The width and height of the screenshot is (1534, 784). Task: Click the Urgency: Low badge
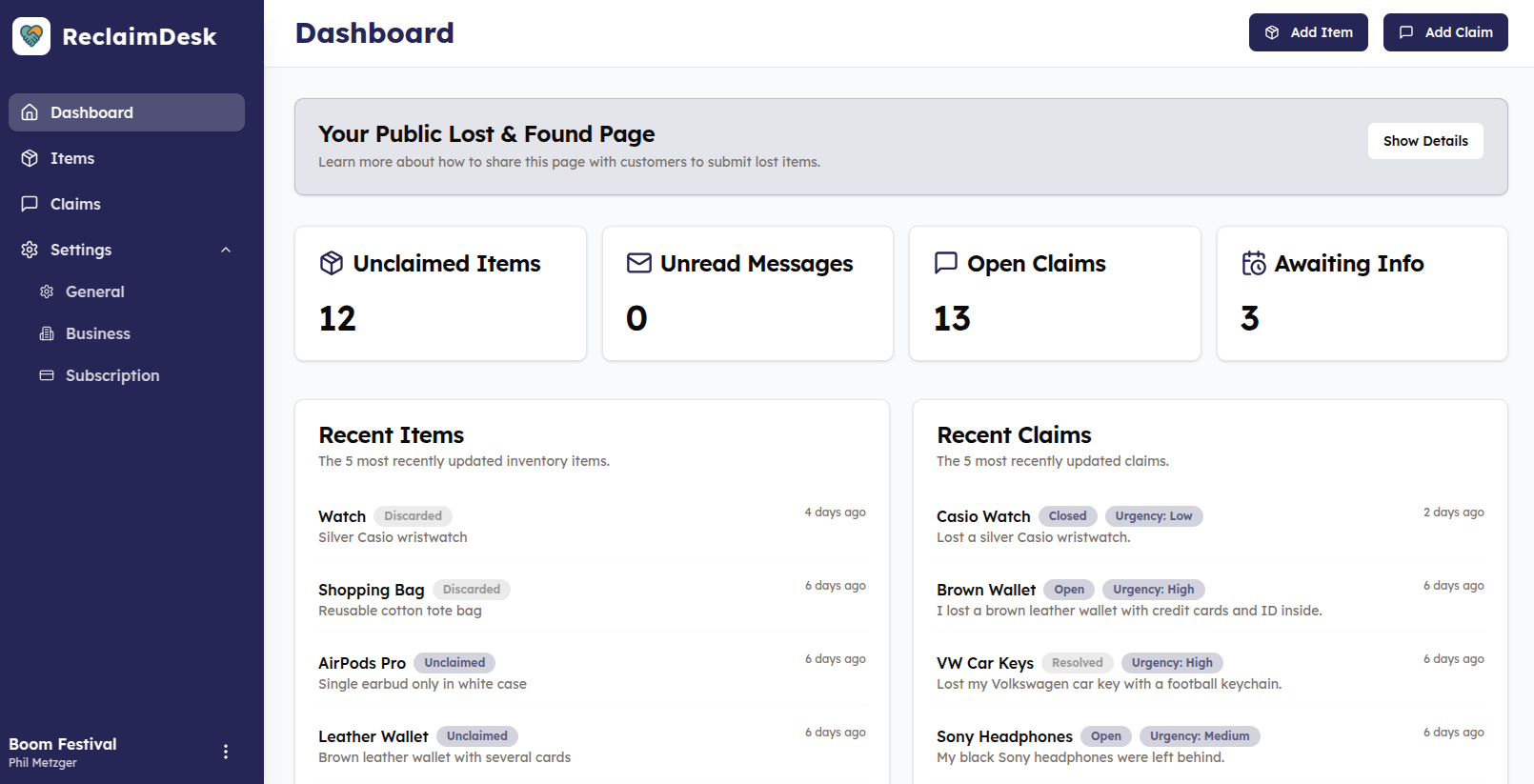coord(1154,516)
